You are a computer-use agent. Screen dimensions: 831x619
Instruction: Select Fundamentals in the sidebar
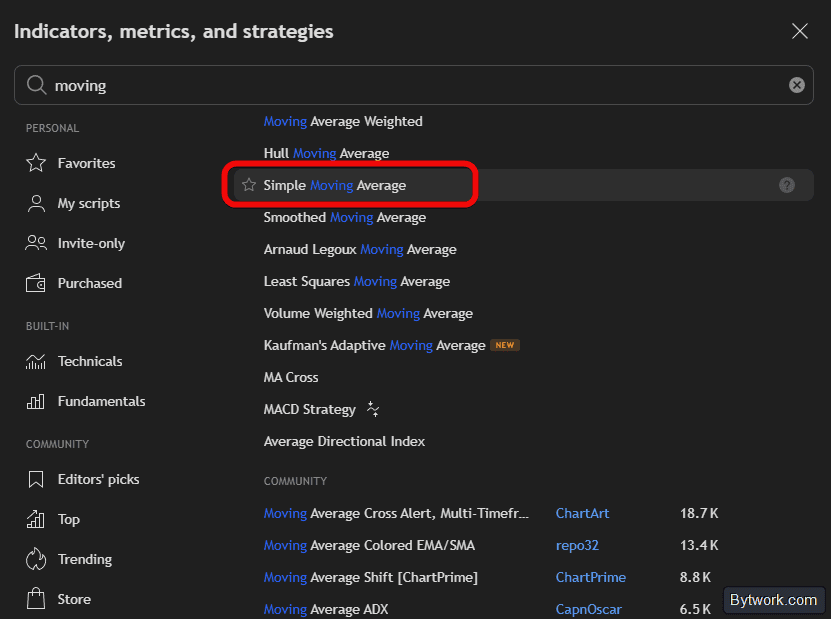tap(101, 401)
